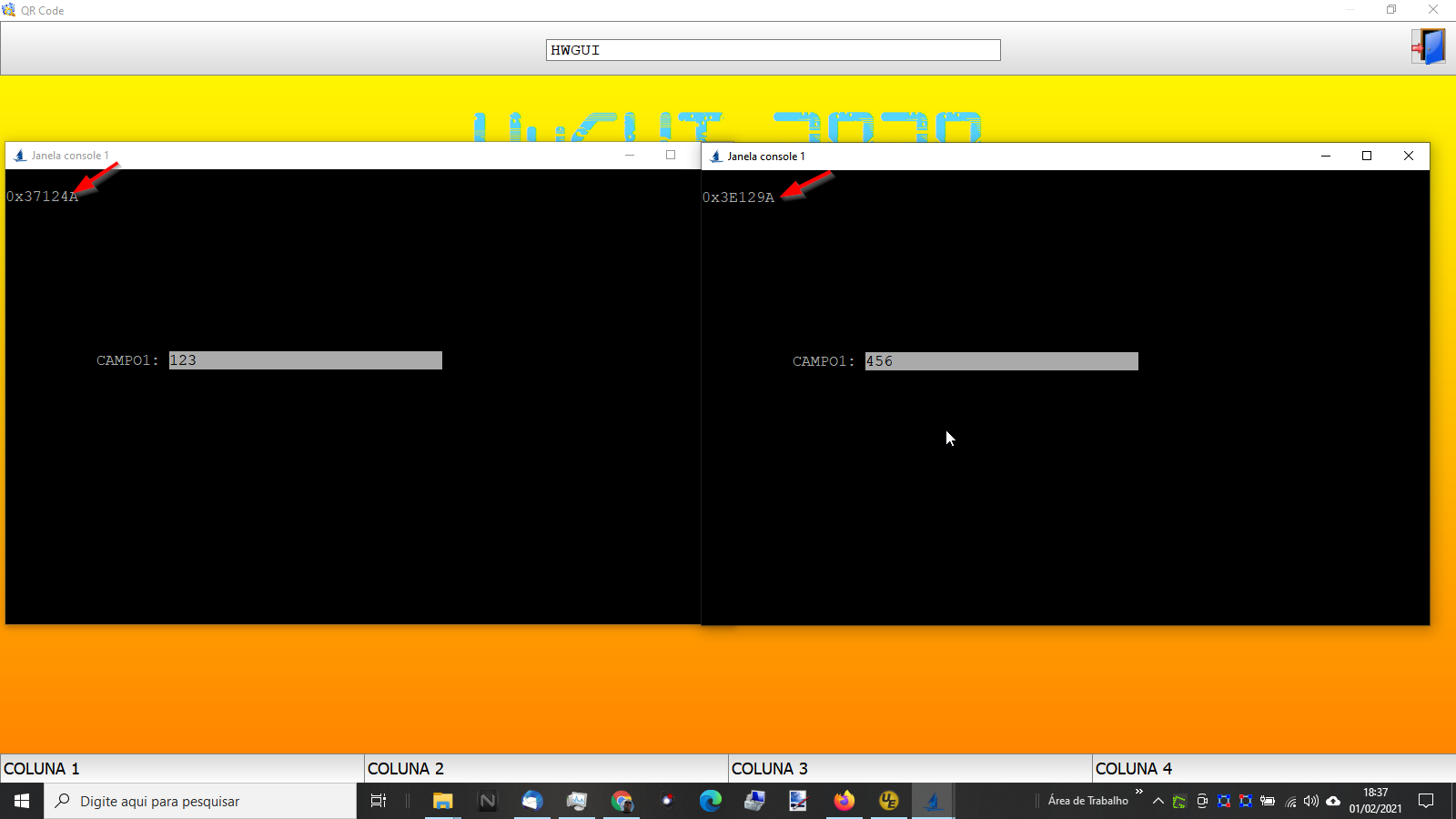Click the first blue-and-red squares tray icon
The image size is (1456, 819).
(1224, 801)
